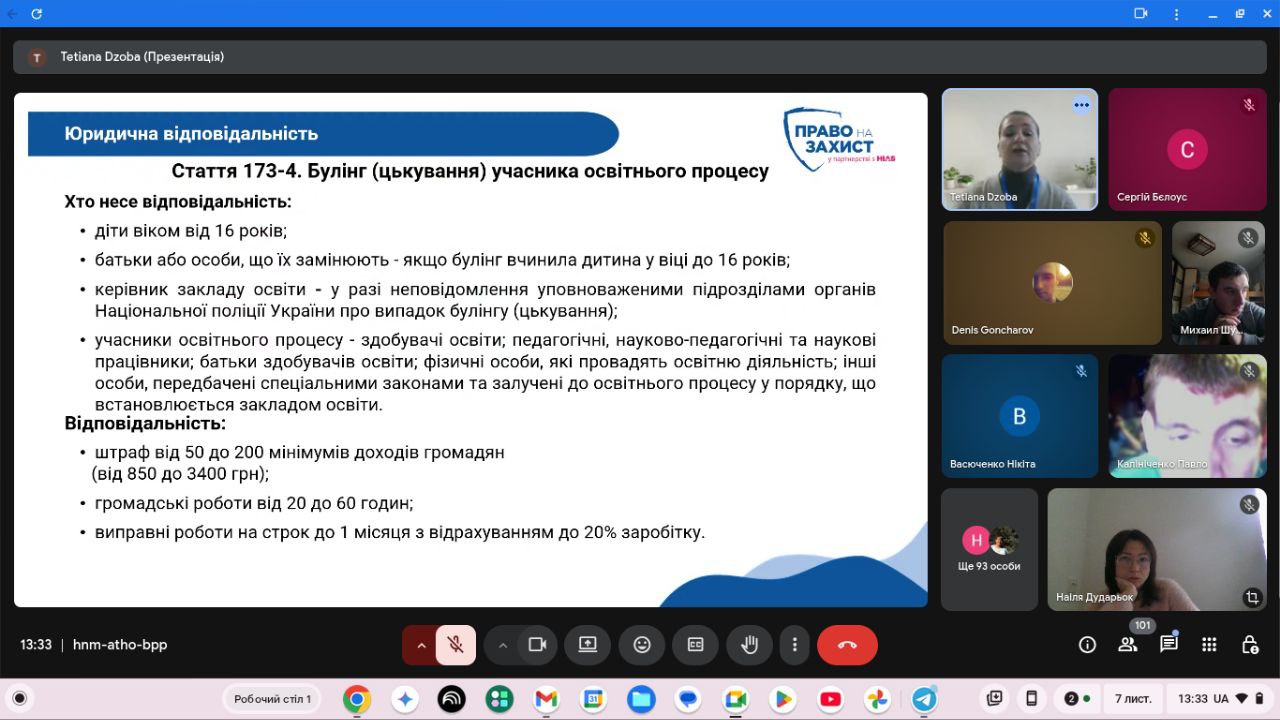Open options on Tetiana Dzoba's video tile

point(1081,105)
